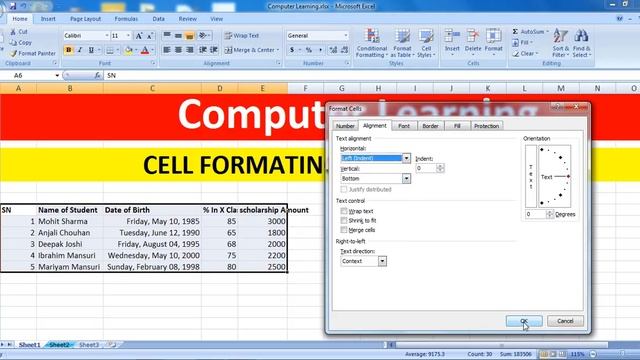
Task: Align text left in ribbon
Action: coord(167,50)
